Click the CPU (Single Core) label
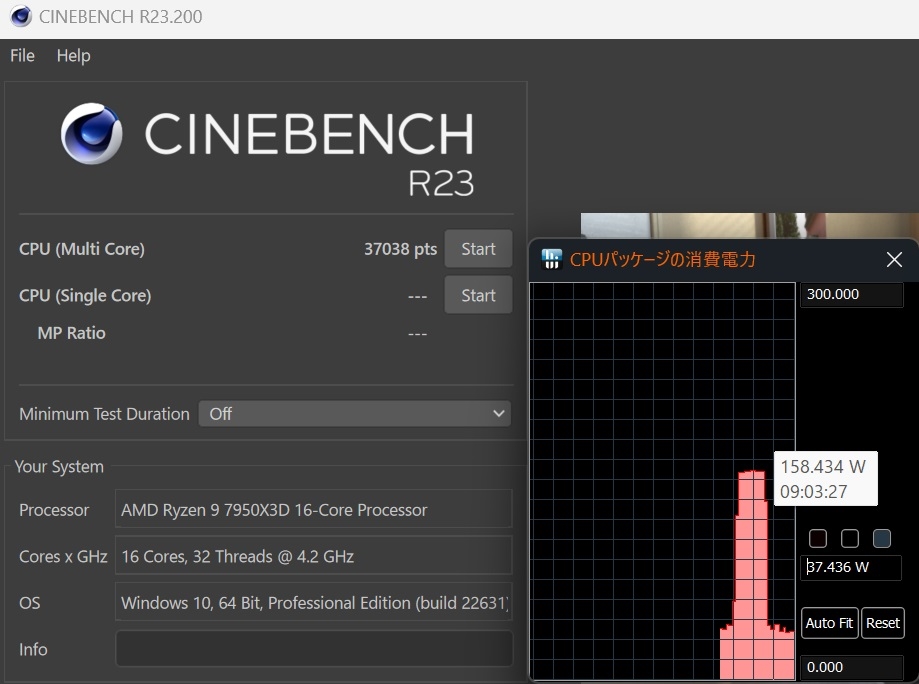The image size is (919, 684). click(85, 295)
